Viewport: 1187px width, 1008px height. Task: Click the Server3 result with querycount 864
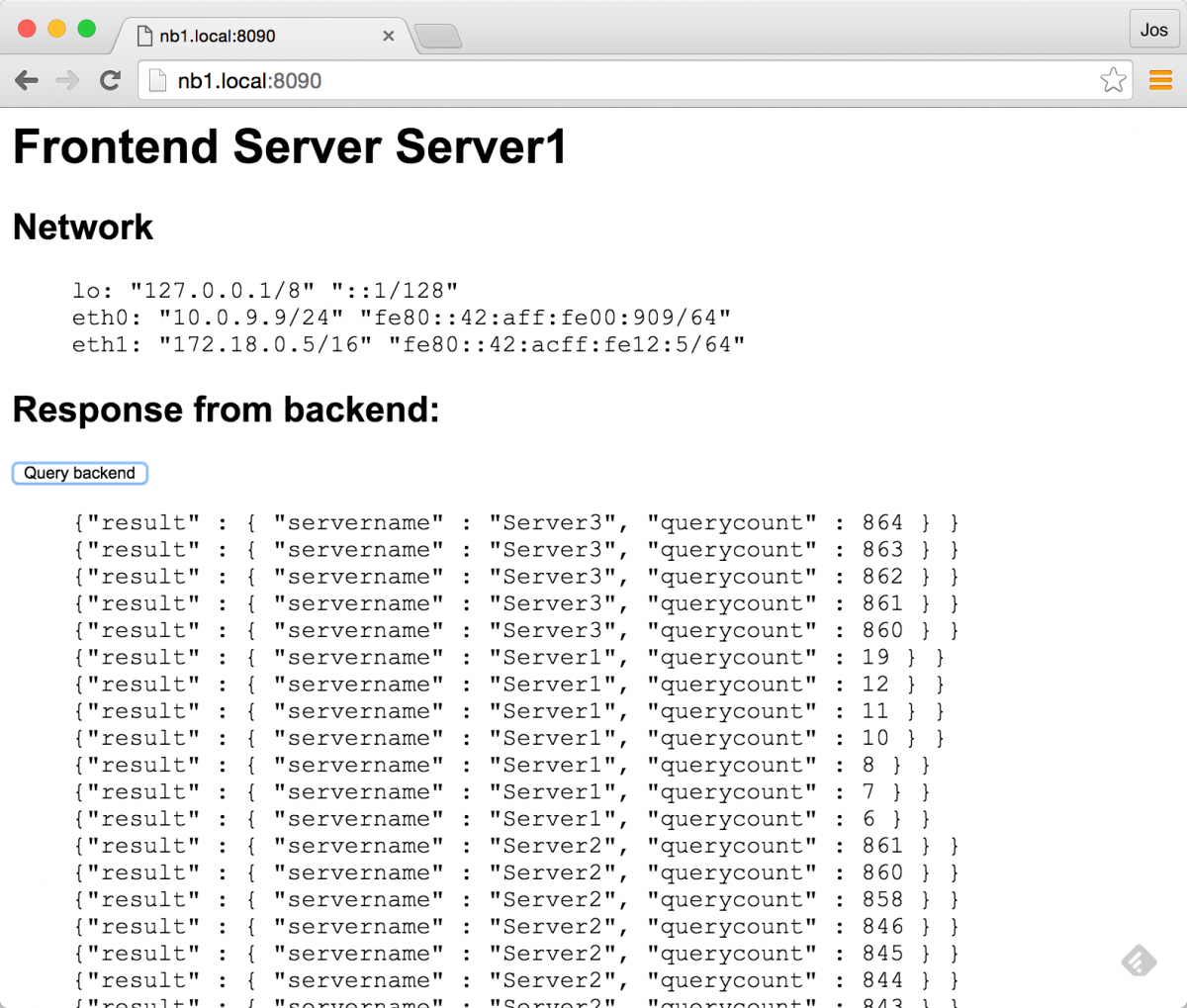click(x=516, y=522)
